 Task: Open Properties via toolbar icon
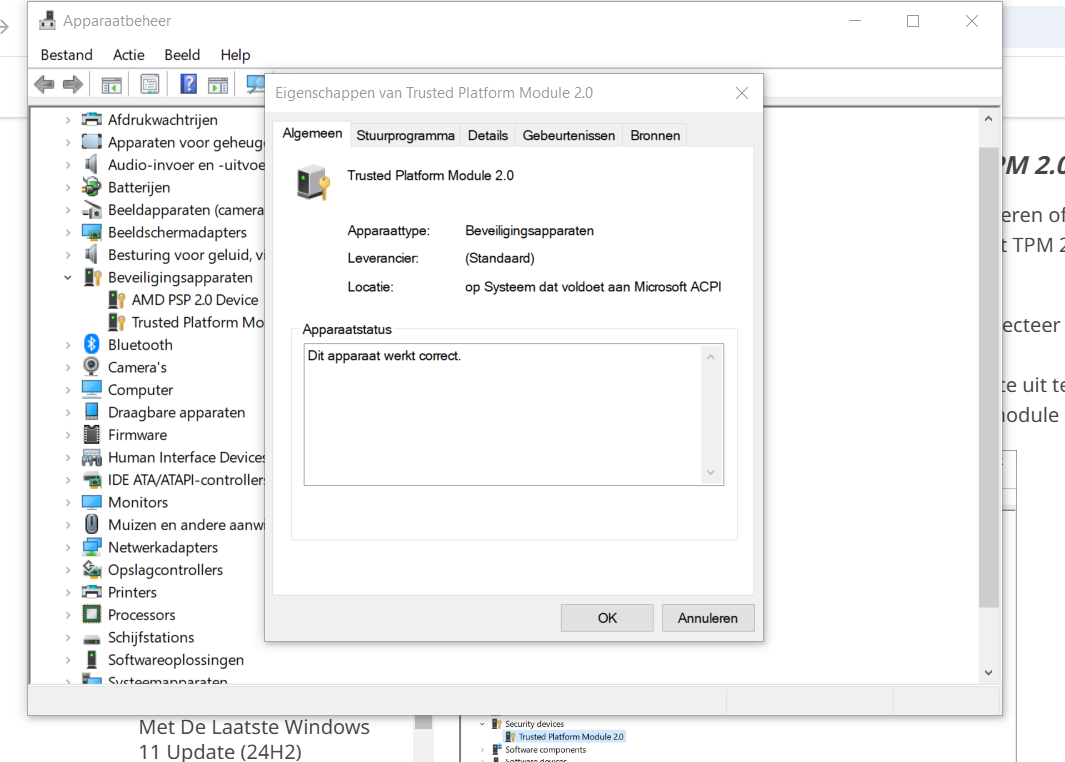coord(149,85)
